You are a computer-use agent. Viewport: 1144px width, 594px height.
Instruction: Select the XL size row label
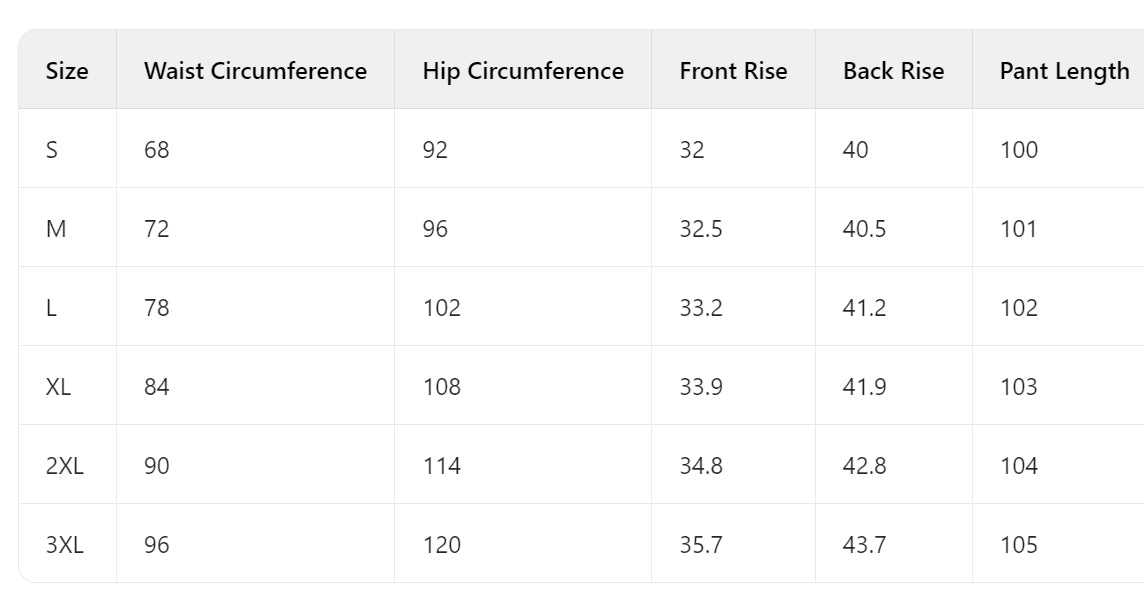click(58, 387)
